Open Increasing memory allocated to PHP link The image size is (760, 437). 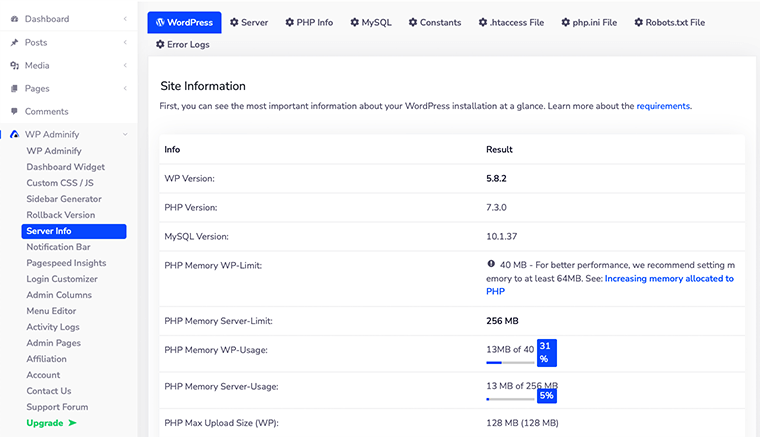610,285
